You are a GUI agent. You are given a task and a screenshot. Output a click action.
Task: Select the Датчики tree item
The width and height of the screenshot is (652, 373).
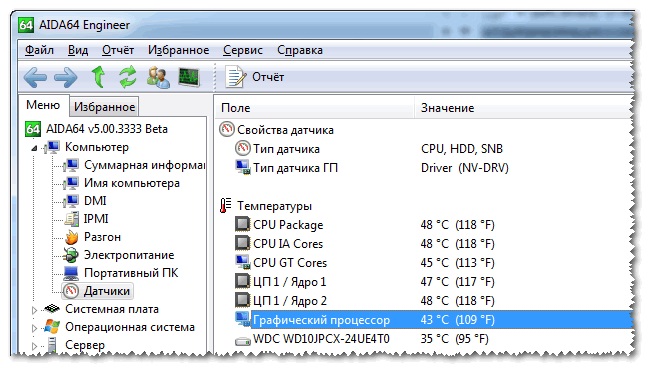(107, 291)
